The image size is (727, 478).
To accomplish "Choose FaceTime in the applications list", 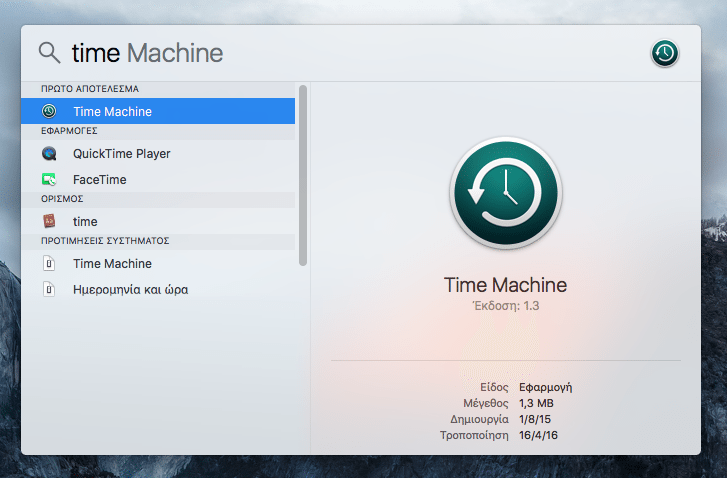I will [158, 179].
